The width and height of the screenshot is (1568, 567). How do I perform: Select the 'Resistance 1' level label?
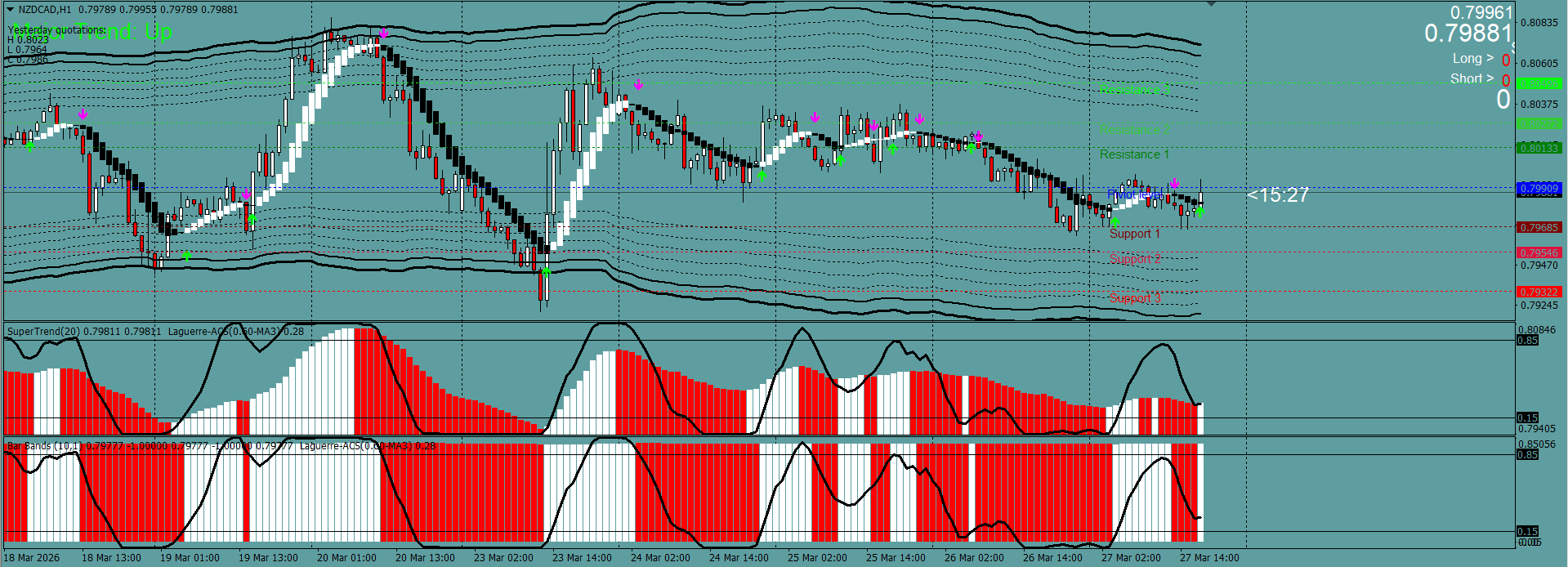(1134, 154)
